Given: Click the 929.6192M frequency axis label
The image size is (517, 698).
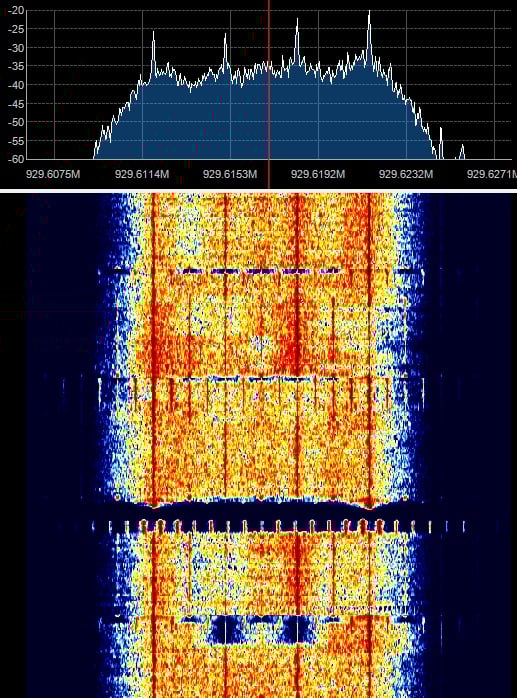Looking at the screenshot, I should click(318, 174).
